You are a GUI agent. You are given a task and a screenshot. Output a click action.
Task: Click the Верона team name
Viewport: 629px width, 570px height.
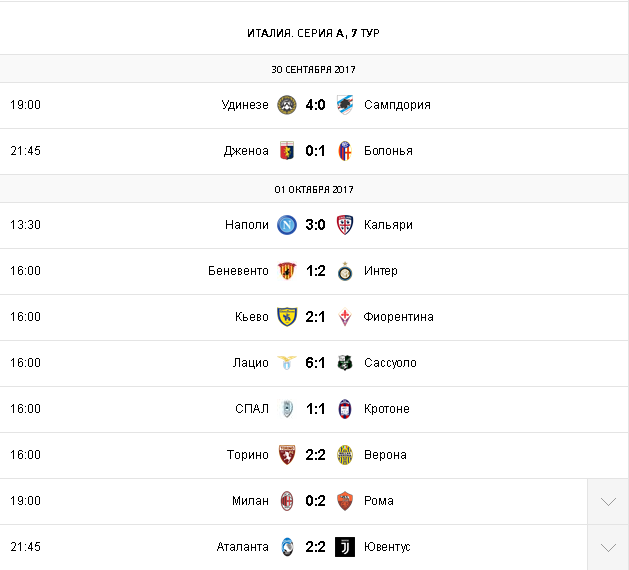385,455
